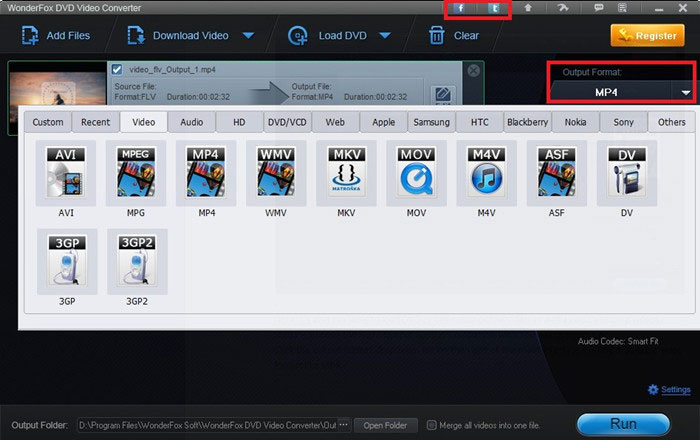Click the Download Video button
Image resolution: width=700 pixels, height=440 pixels.
178,36
